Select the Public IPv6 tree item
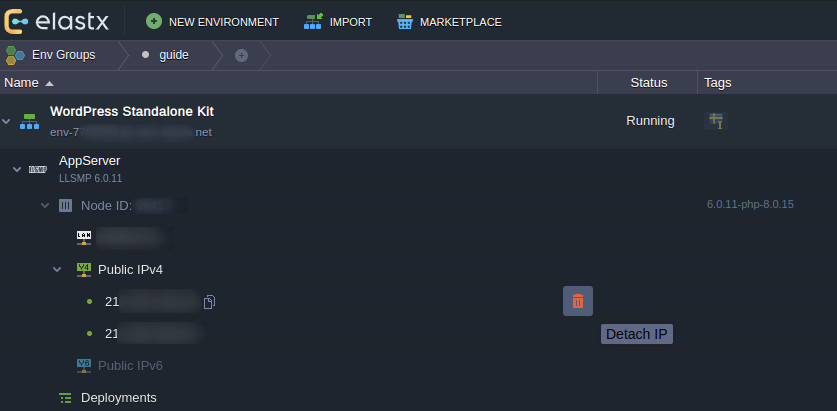The width and height of the screenshot is (837, 411). click(130, 365)
